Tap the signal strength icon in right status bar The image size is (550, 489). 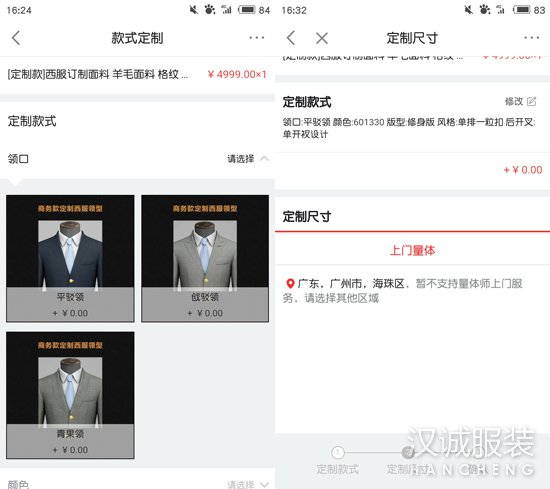[x=500, y=10]
